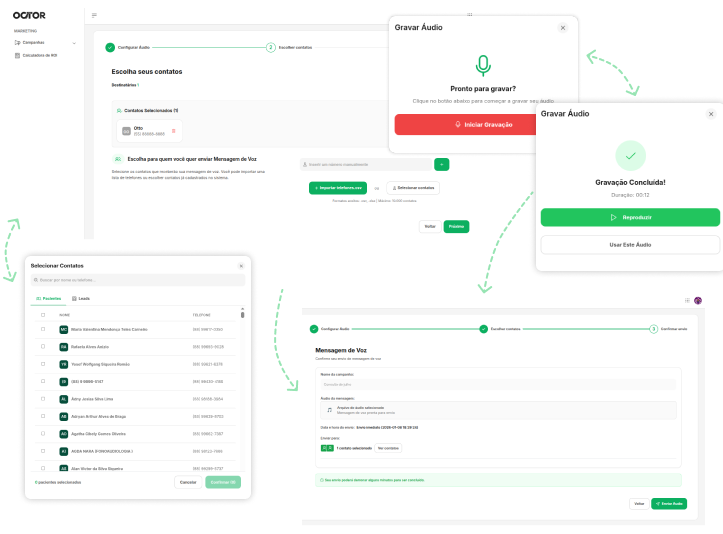Play the recording with the Reproduzir button

(630, 217)
